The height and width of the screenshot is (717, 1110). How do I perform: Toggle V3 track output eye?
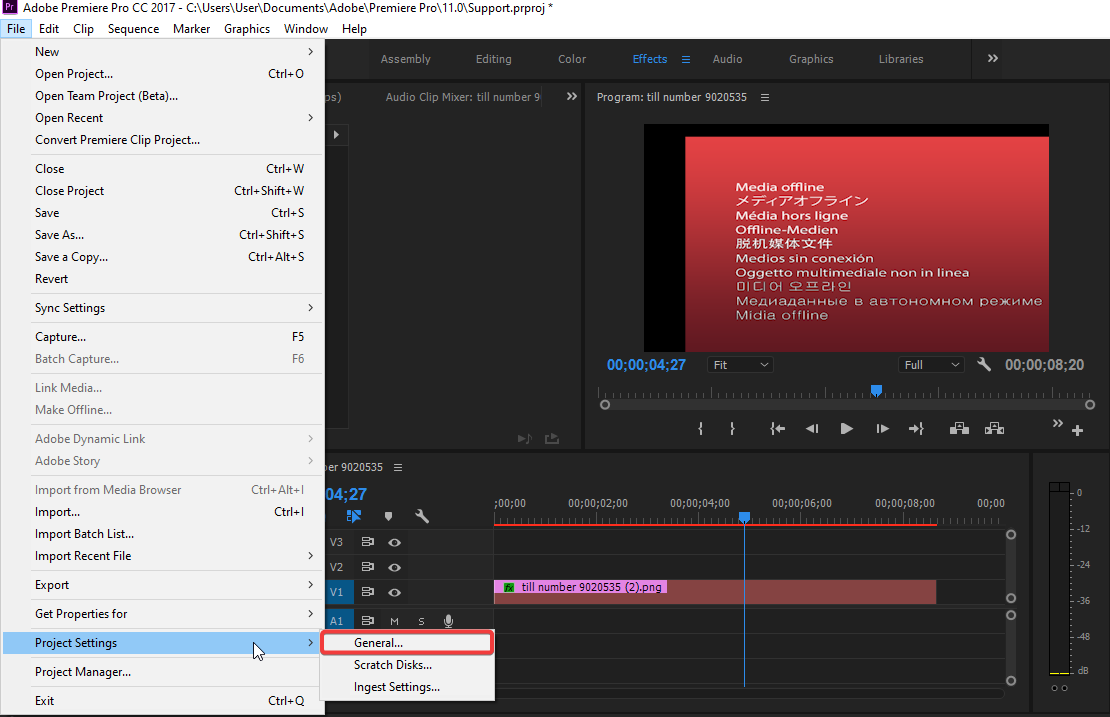[x=395, y=542]
